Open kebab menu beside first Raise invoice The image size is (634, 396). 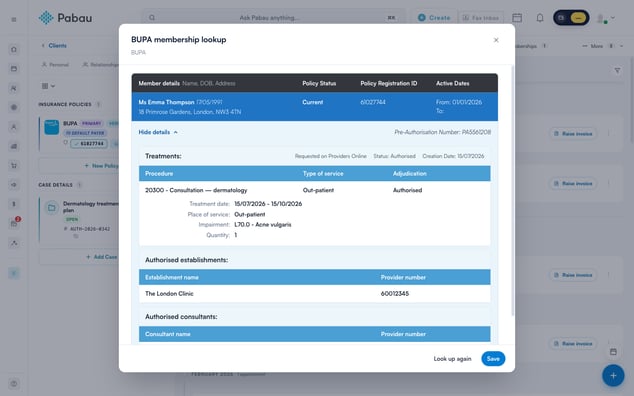(609, 133)
